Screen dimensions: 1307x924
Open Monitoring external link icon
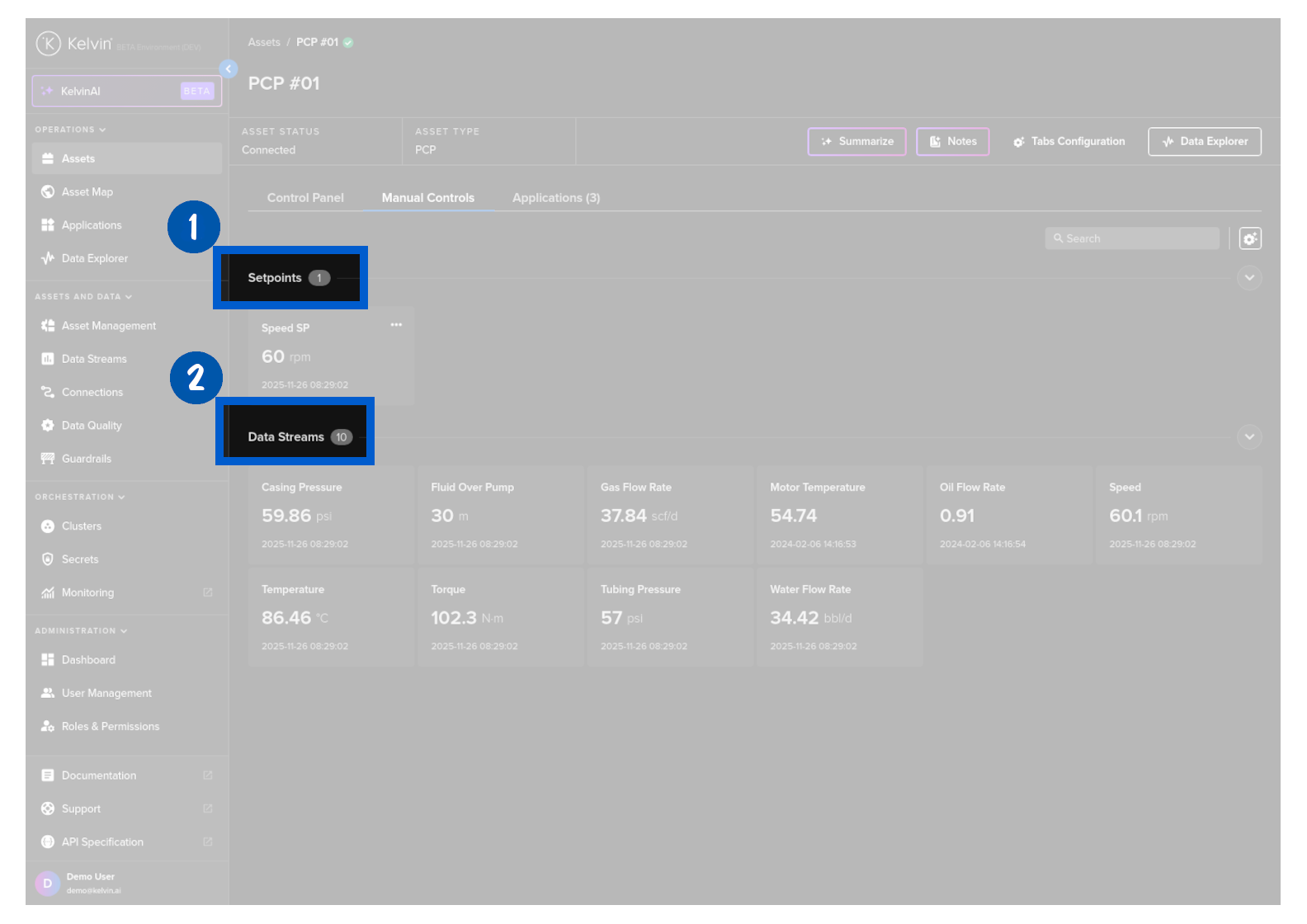pos(208,592)
